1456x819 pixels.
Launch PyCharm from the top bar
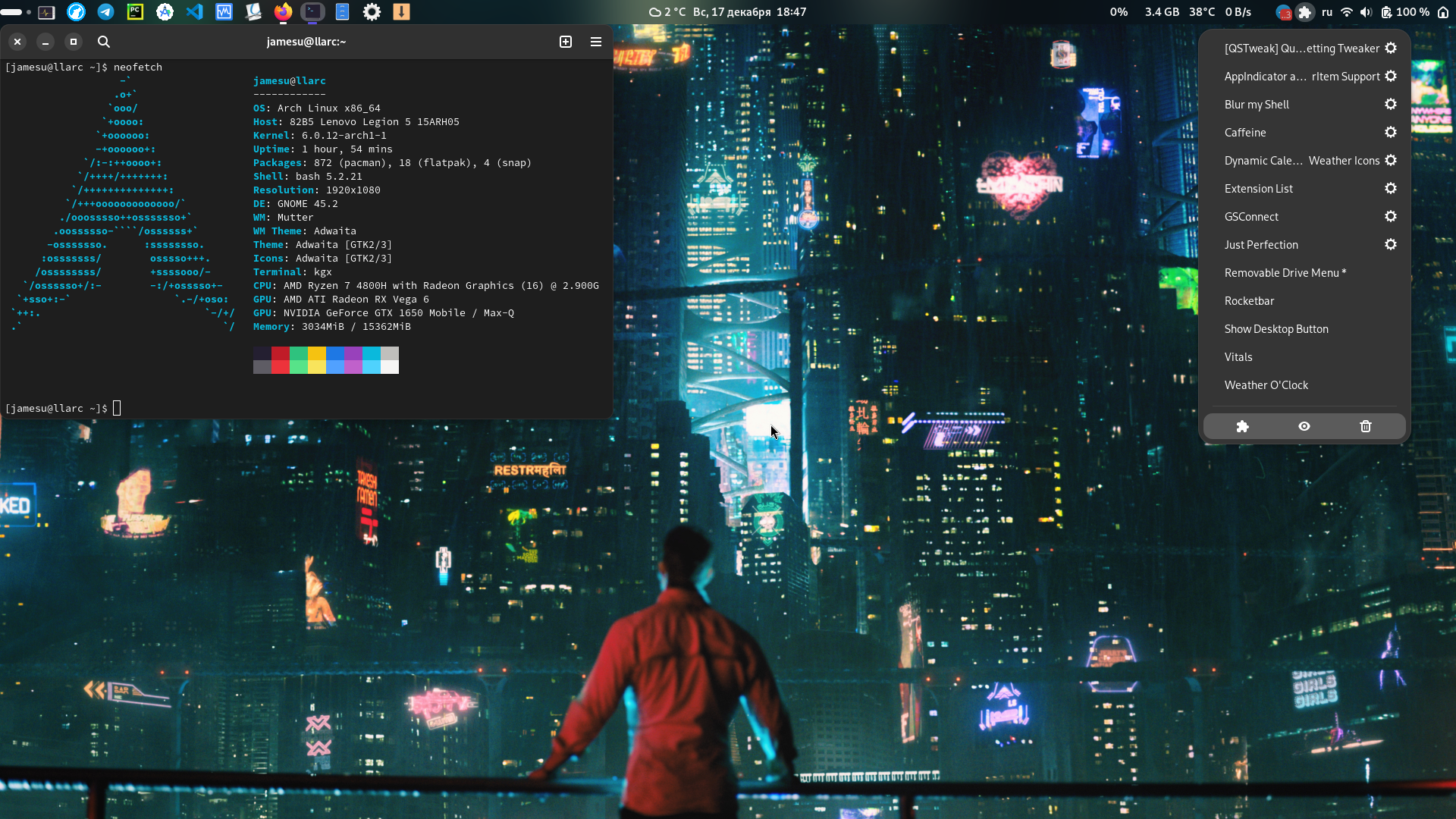pyautogui.click(x=135, y=12)
